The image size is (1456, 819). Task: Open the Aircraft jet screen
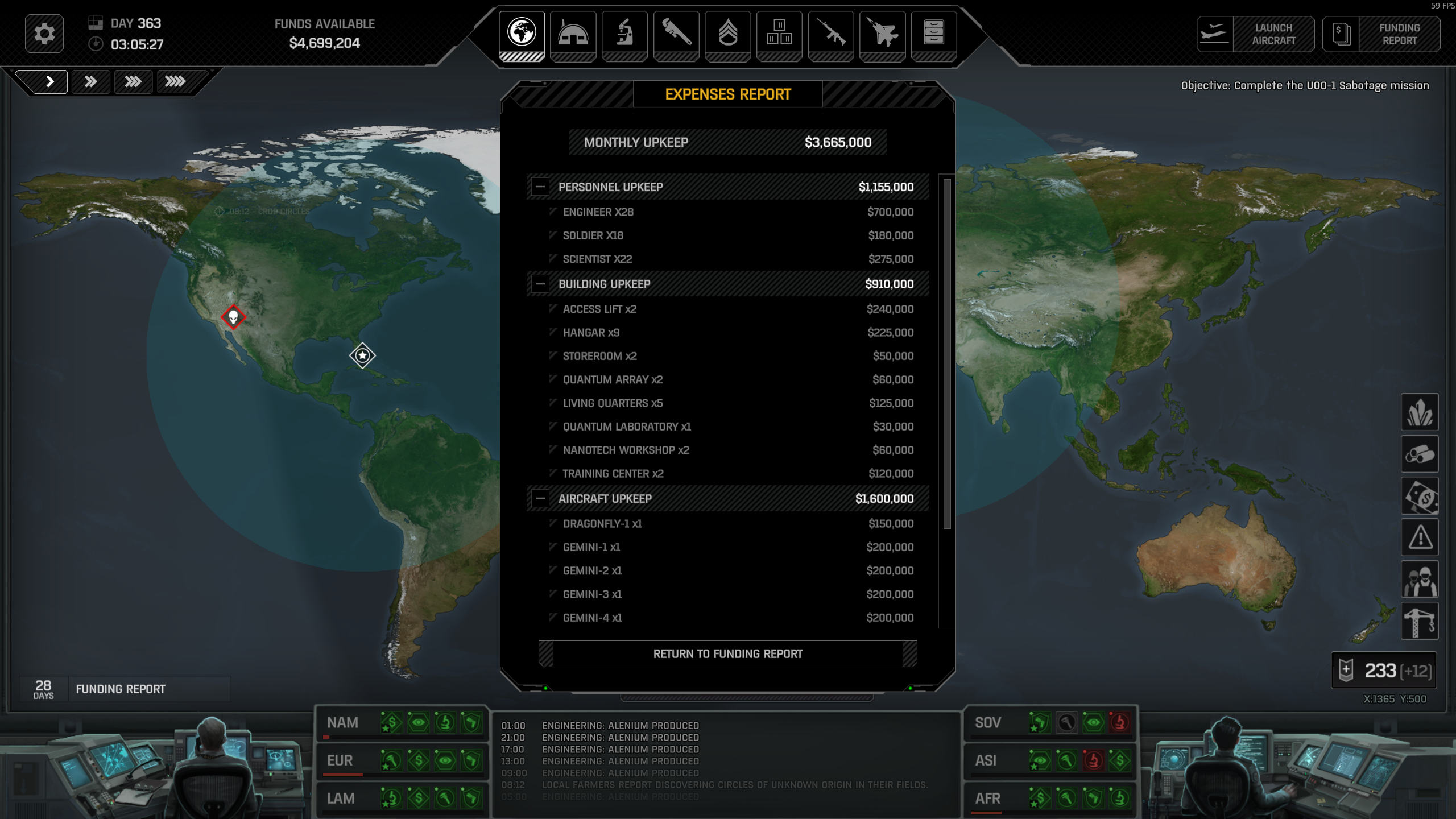pyautogui.click(x=882, y=33)
